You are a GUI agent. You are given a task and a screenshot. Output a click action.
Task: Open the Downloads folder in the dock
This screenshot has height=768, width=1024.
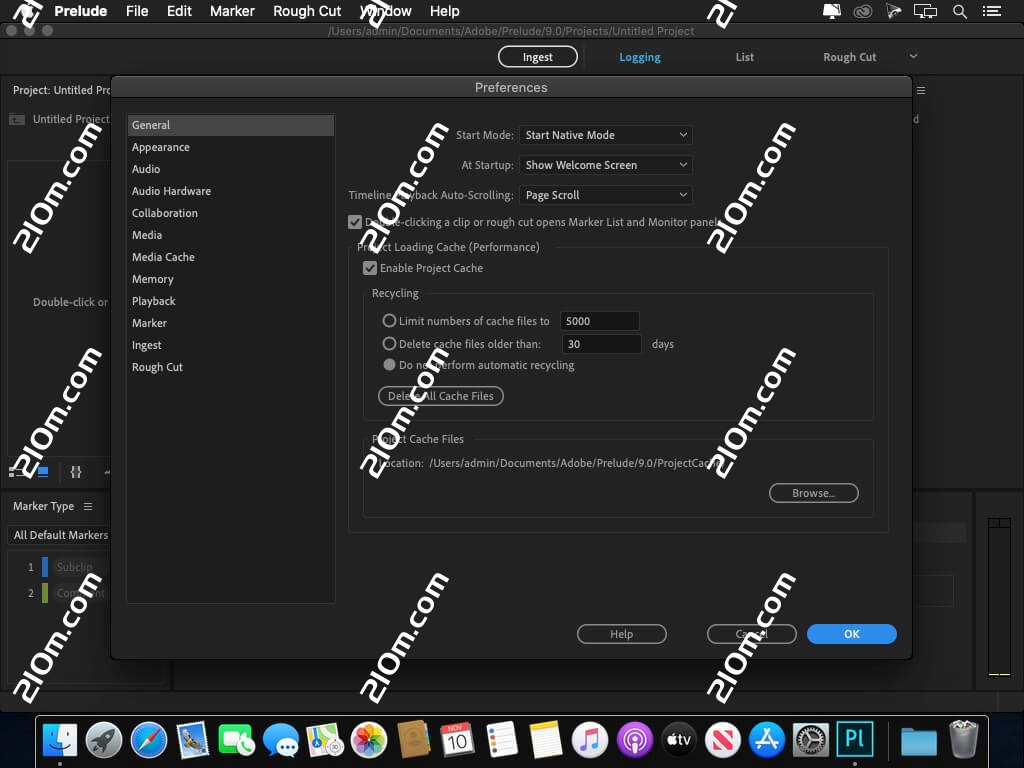coord(919,741)
